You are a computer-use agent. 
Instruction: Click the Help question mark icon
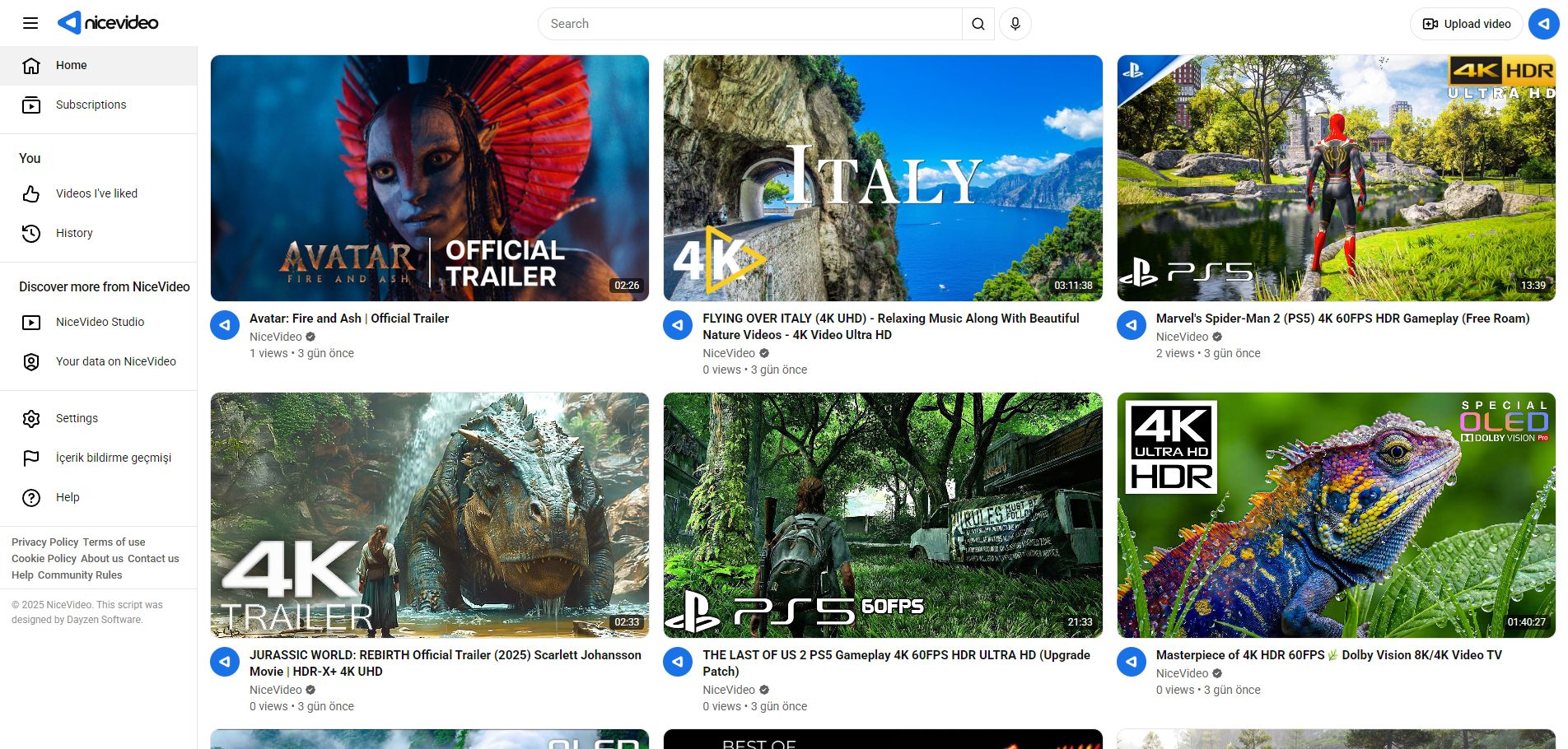31,498
